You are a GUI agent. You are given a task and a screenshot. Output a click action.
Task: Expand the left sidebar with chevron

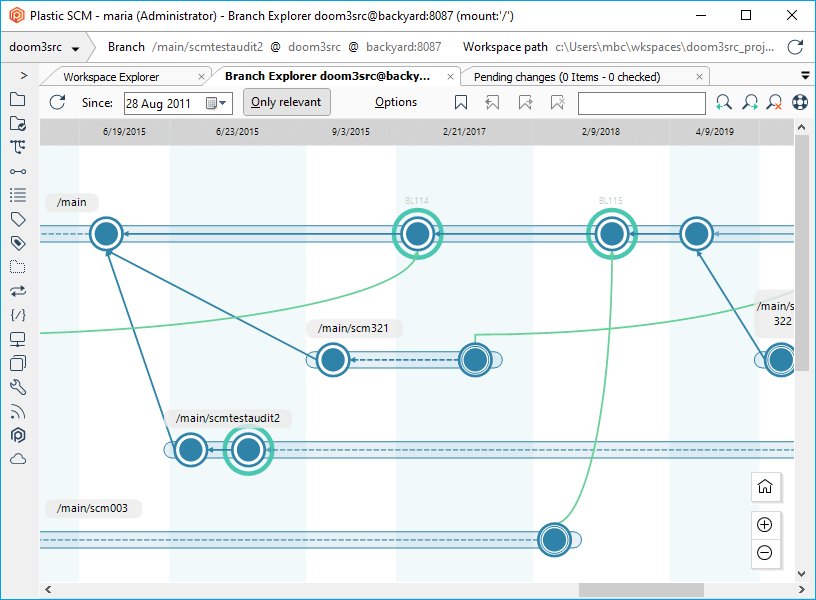pos(23,76)
